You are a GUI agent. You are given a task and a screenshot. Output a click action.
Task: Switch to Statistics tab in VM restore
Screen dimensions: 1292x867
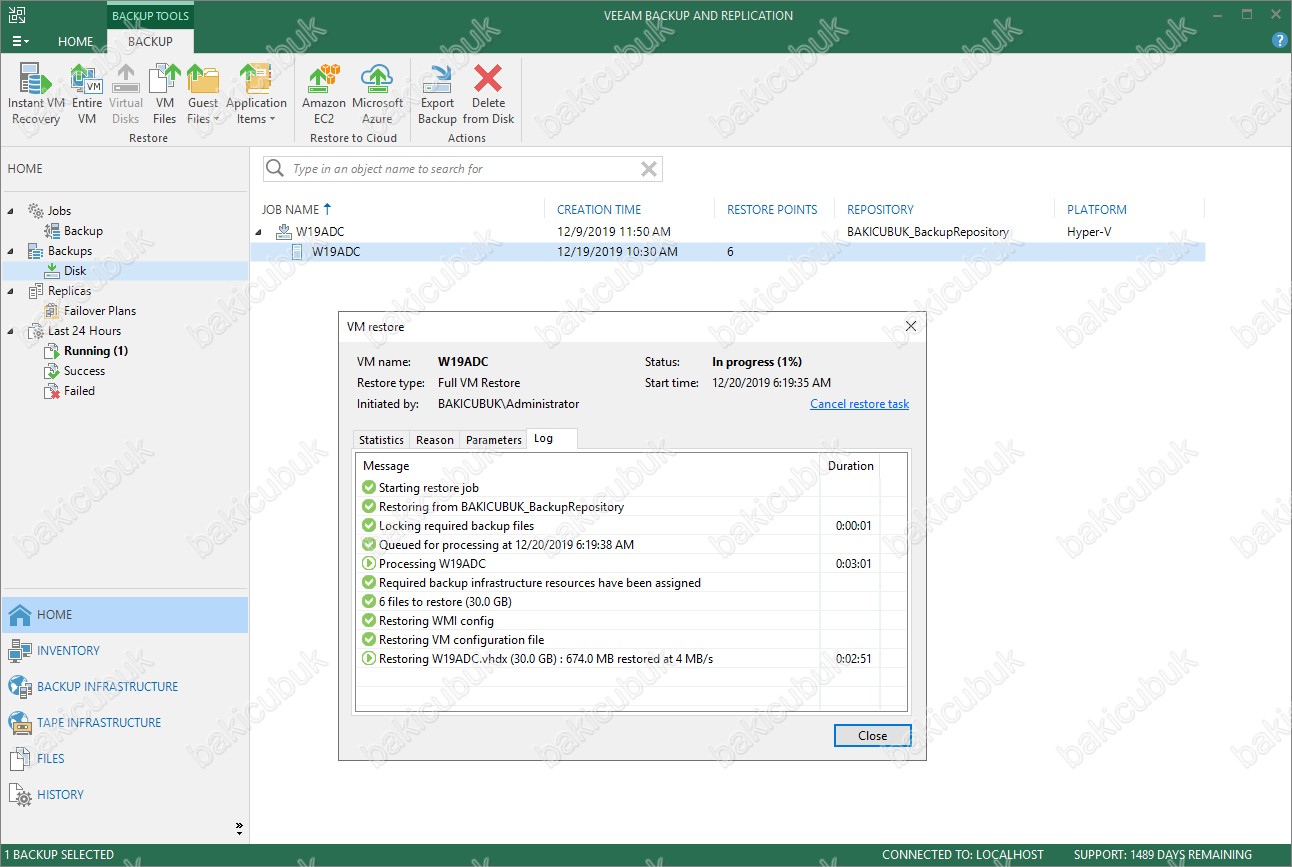381,440
